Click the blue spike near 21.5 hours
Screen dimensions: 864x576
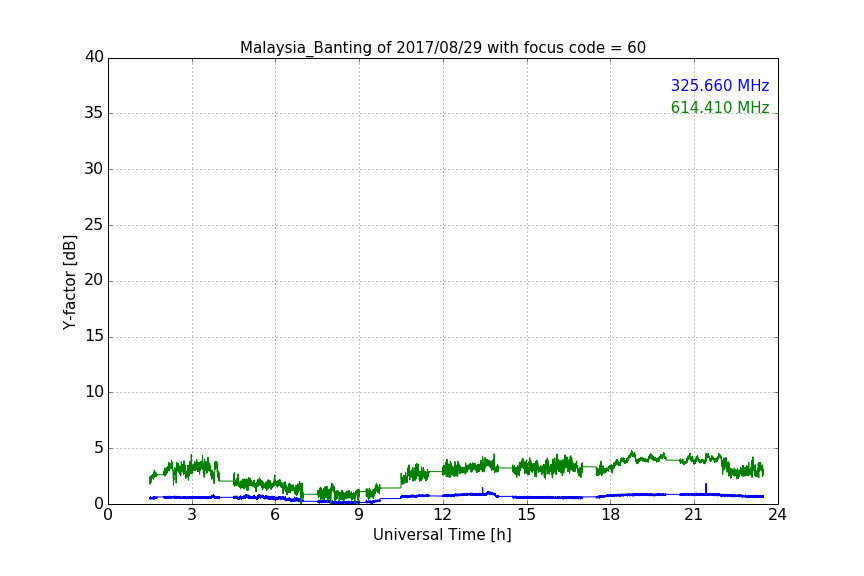pos(706,488)
